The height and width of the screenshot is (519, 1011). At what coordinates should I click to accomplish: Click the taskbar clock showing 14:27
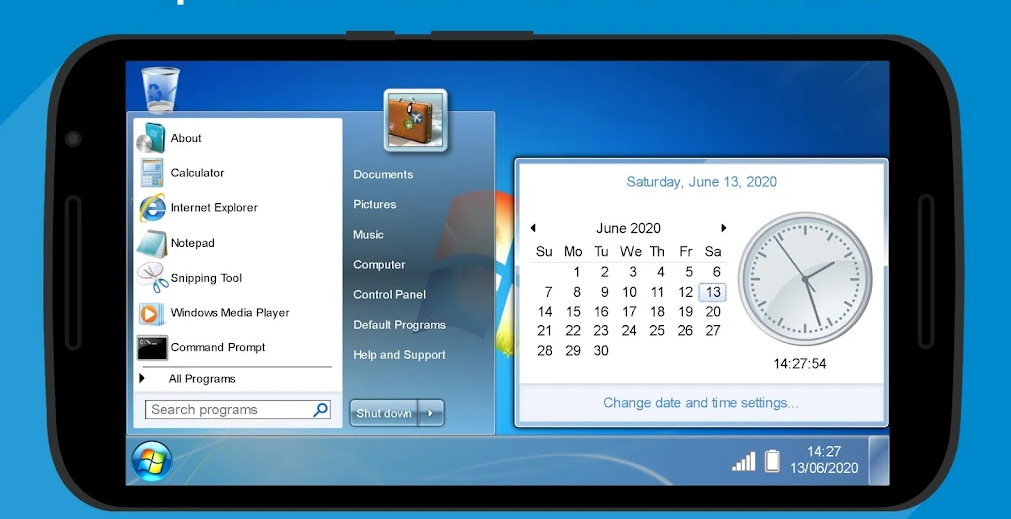[824, 452]
